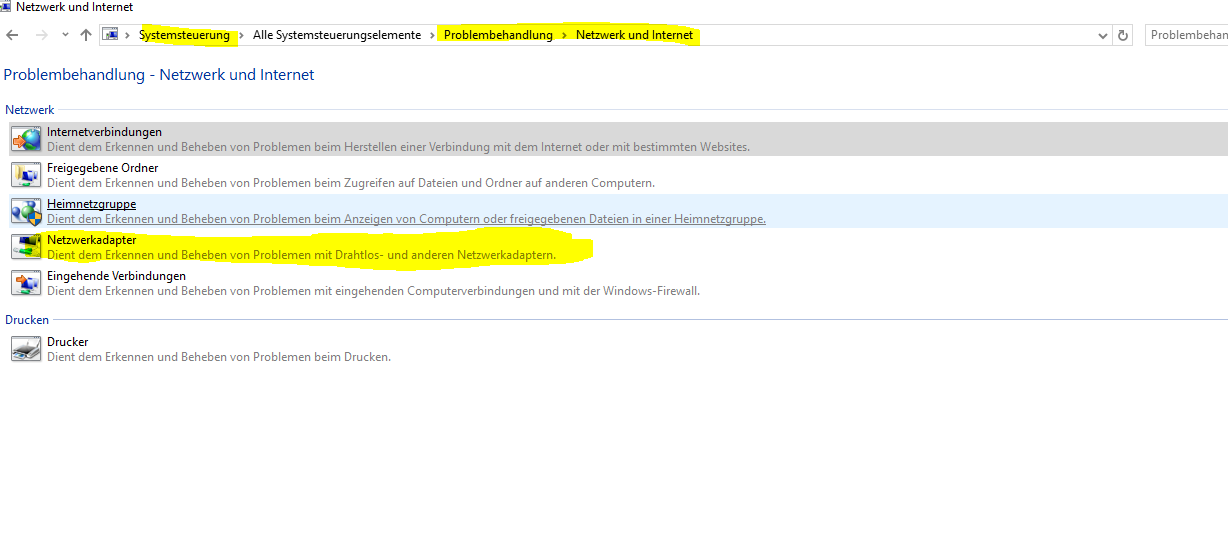This screenshot has height=557, width=1228.
Task: Go back with the left arrow
Action: coord(12,35)
